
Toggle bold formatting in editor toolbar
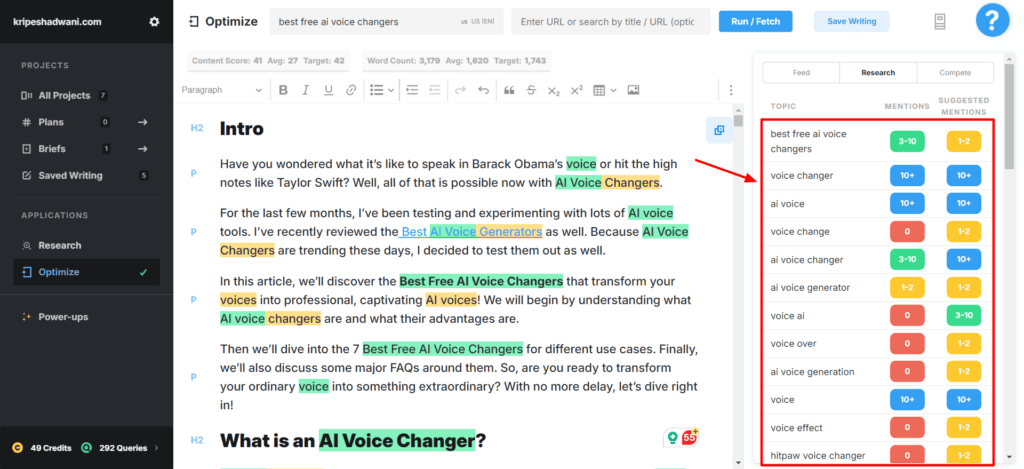[283, 90]
